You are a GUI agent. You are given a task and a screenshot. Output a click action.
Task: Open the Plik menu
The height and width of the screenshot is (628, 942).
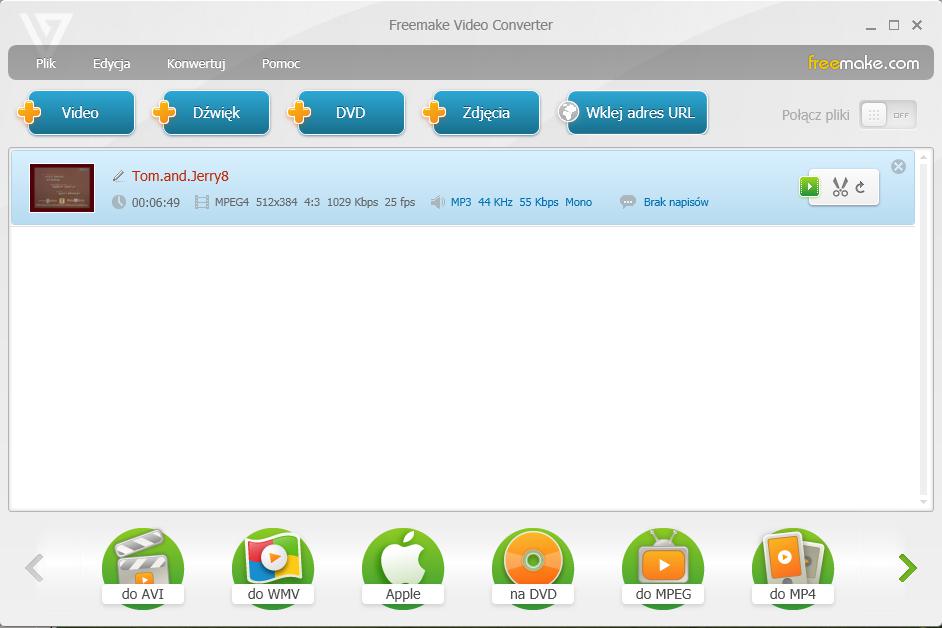click(46, 63)
